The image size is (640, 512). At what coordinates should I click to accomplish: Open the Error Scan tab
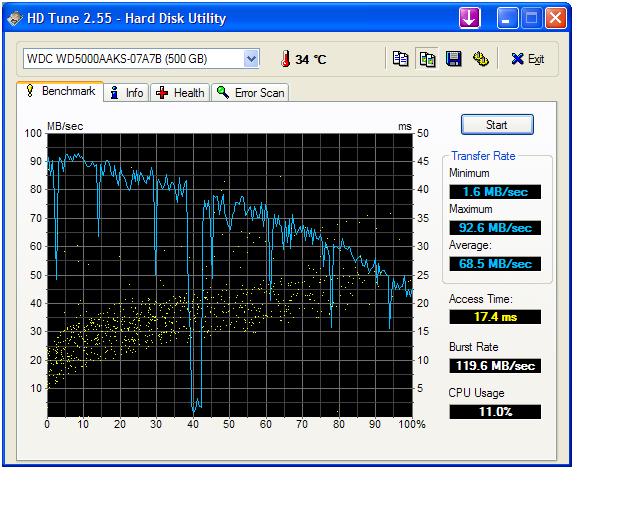(250, 93)
